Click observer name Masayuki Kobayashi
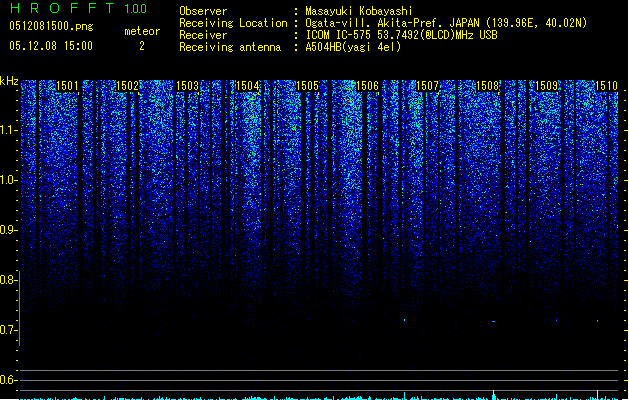The image size is (629, 400). 359,11
